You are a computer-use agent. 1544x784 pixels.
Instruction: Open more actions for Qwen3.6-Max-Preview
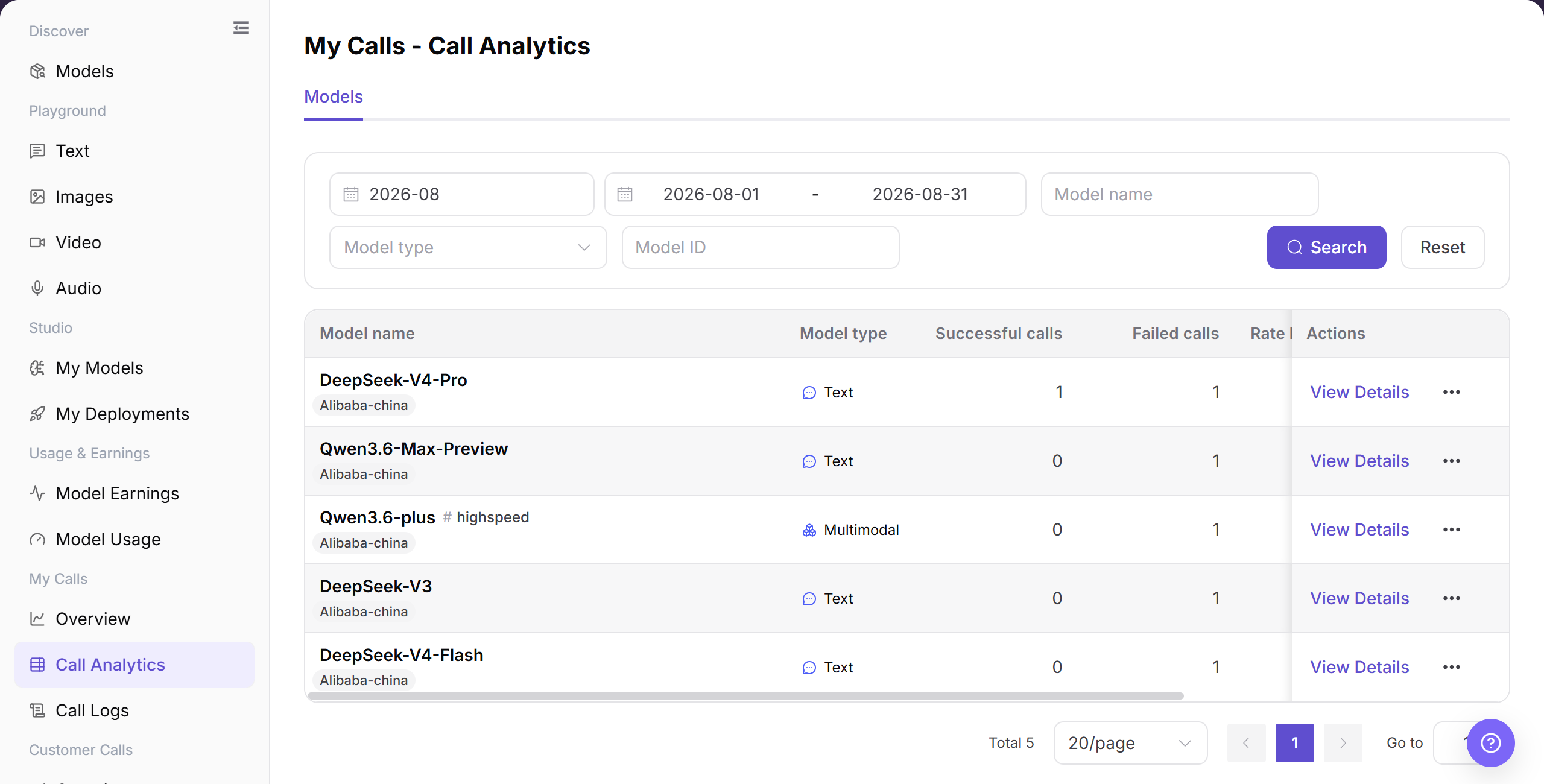1451,461
